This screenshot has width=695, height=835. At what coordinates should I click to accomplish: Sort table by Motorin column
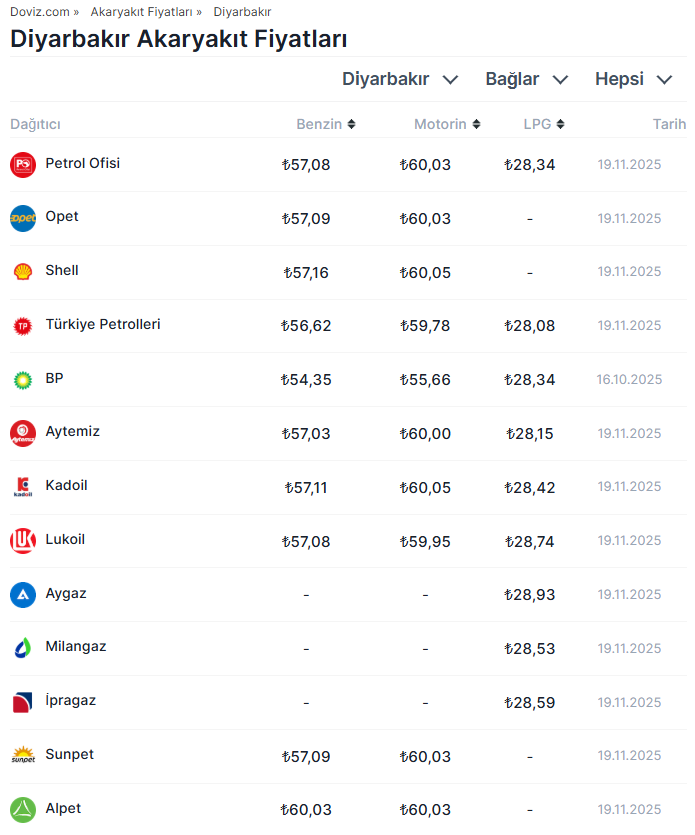pos(446,125)
